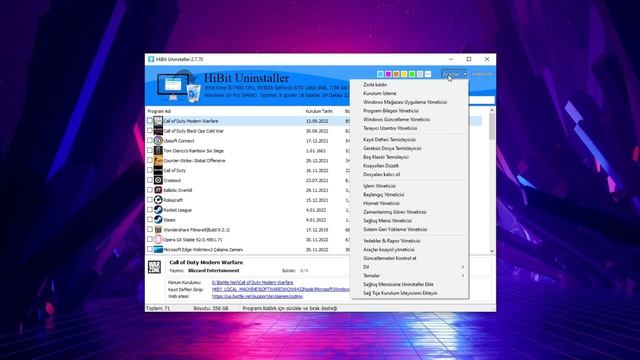The height and width of the screenshot is (360, 640).
Task: Pick the magenta theme color swatch
Action: point(388,74)
